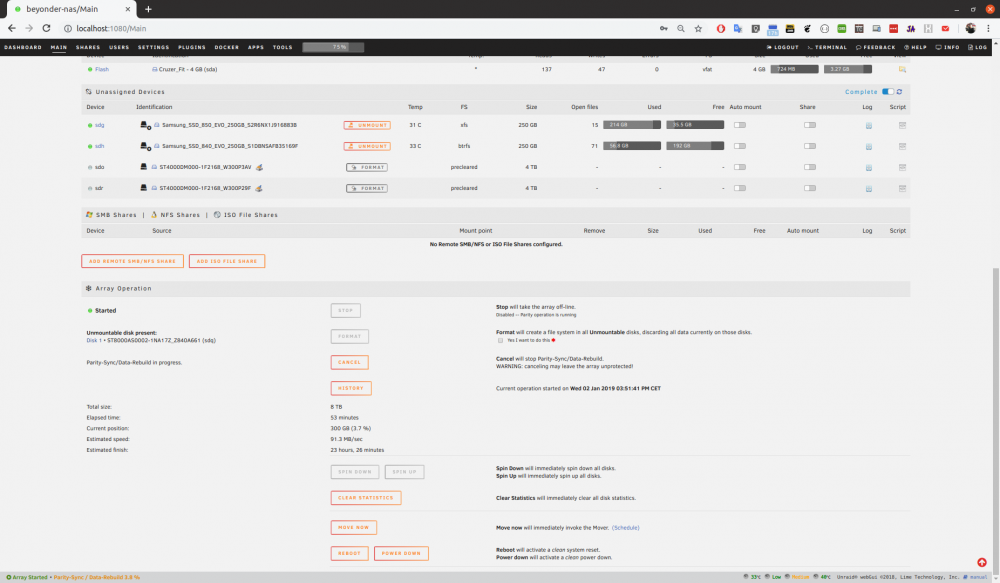1000x583 pixels.
Task: Open parity History
Action: click(351, 388)
